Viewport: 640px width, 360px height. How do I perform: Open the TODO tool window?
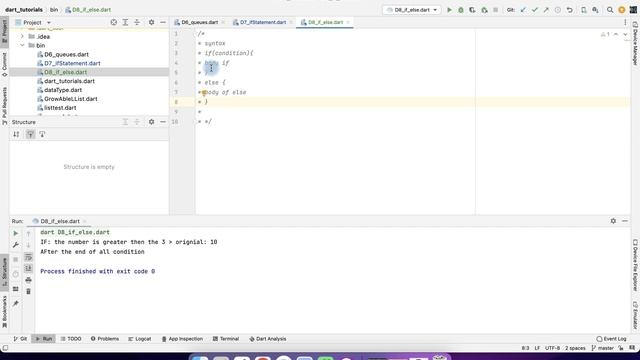click(x=71, y=339)
